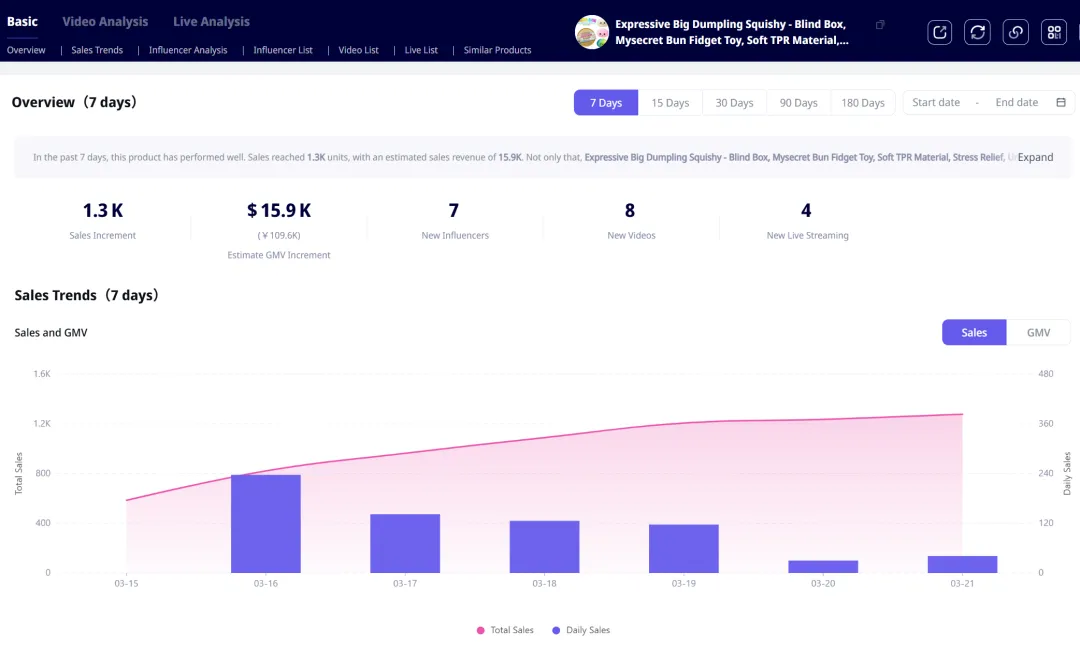Select the 30 Days range

pyautogui.click(x=734, y=103)
